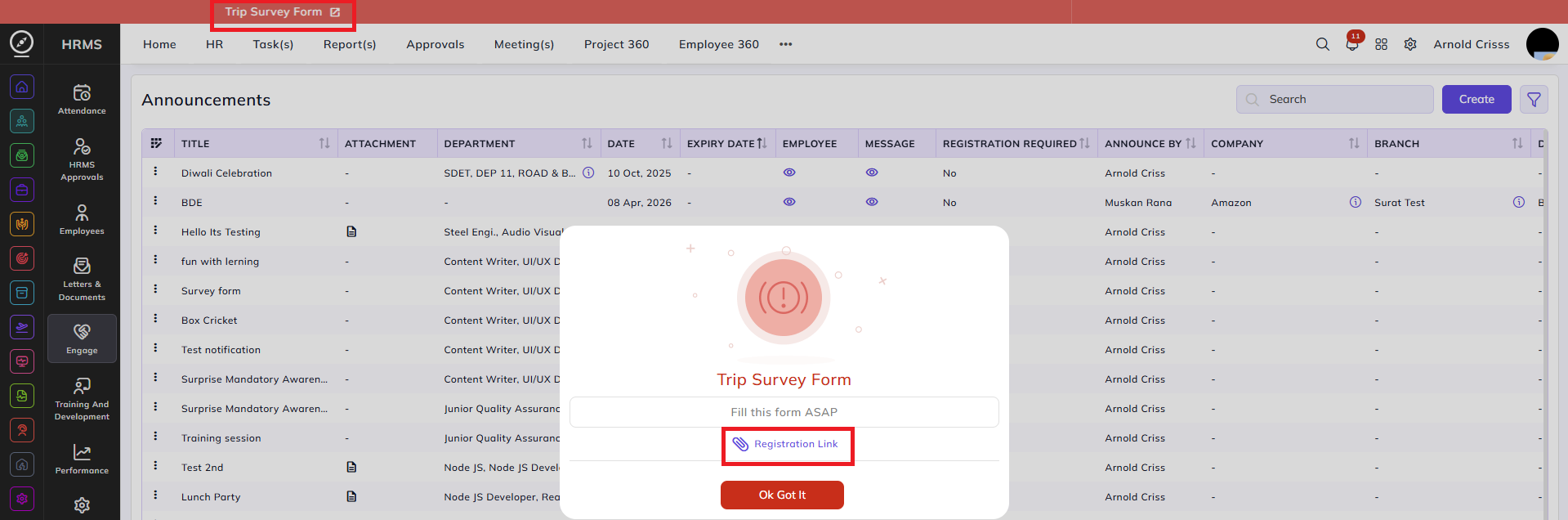Open the Attendance sidebar icon
The height and width of the screenshot is (520, 1568).
tap(82, 99)
